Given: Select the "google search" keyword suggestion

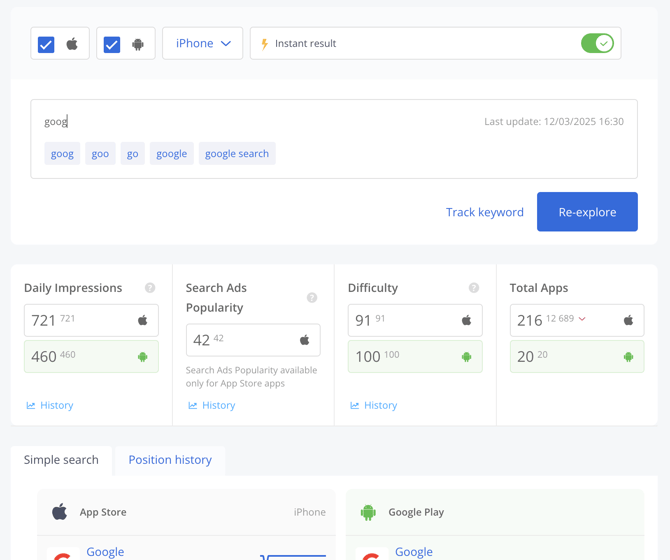Looking at the screenshot, I should click(237, 154).
